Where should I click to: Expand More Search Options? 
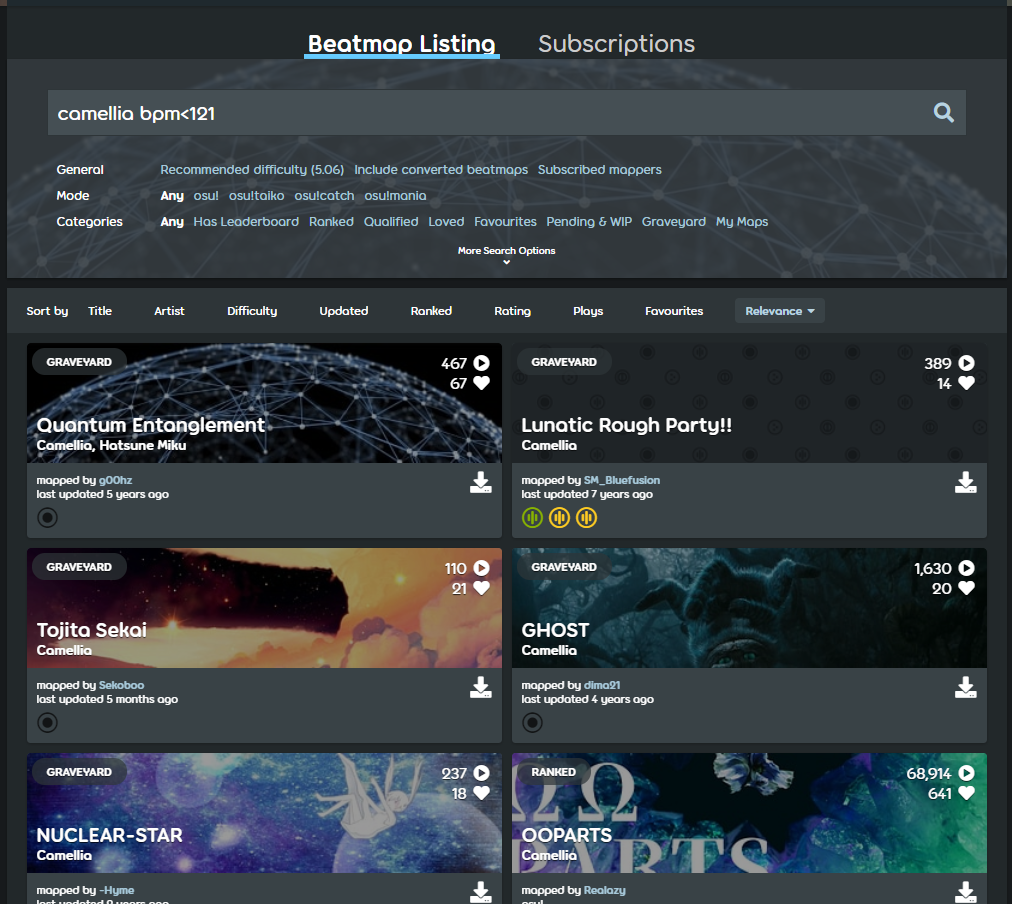507,254
